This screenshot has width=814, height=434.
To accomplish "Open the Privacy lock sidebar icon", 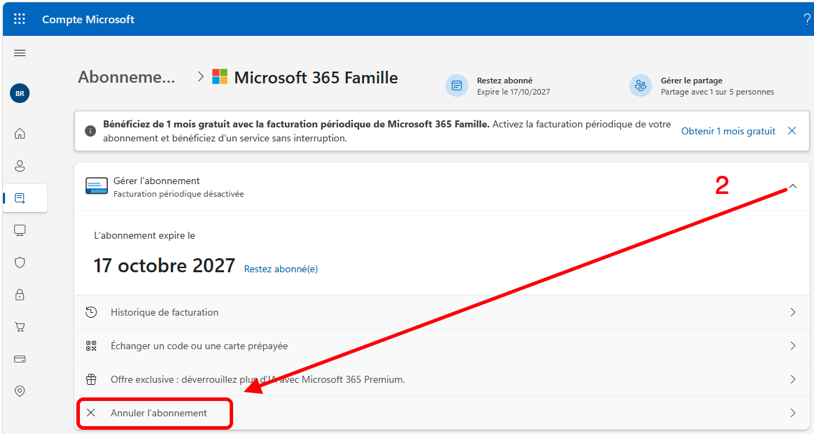I will click(20, 294).
